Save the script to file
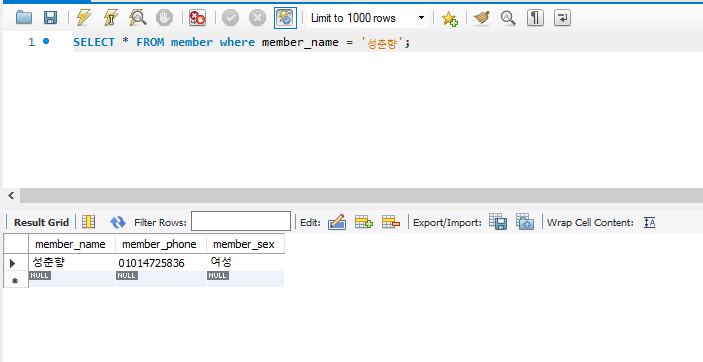 pos(50,18)
